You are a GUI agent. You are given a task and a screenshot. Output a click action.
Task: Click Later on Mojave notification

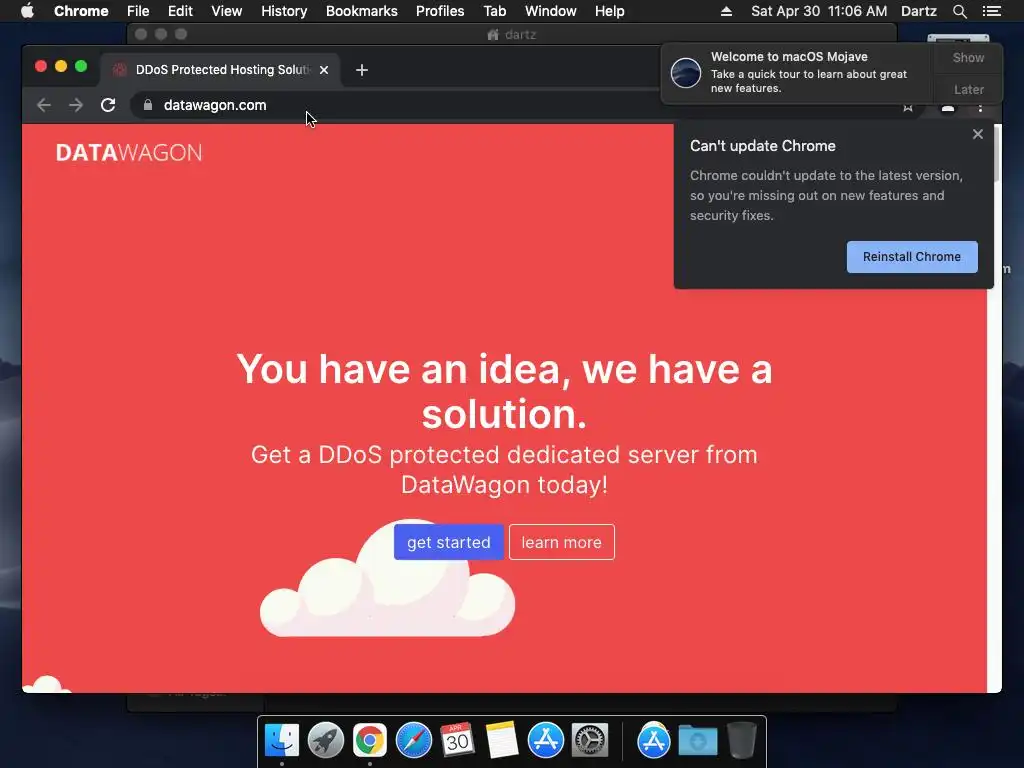(968, 89)
